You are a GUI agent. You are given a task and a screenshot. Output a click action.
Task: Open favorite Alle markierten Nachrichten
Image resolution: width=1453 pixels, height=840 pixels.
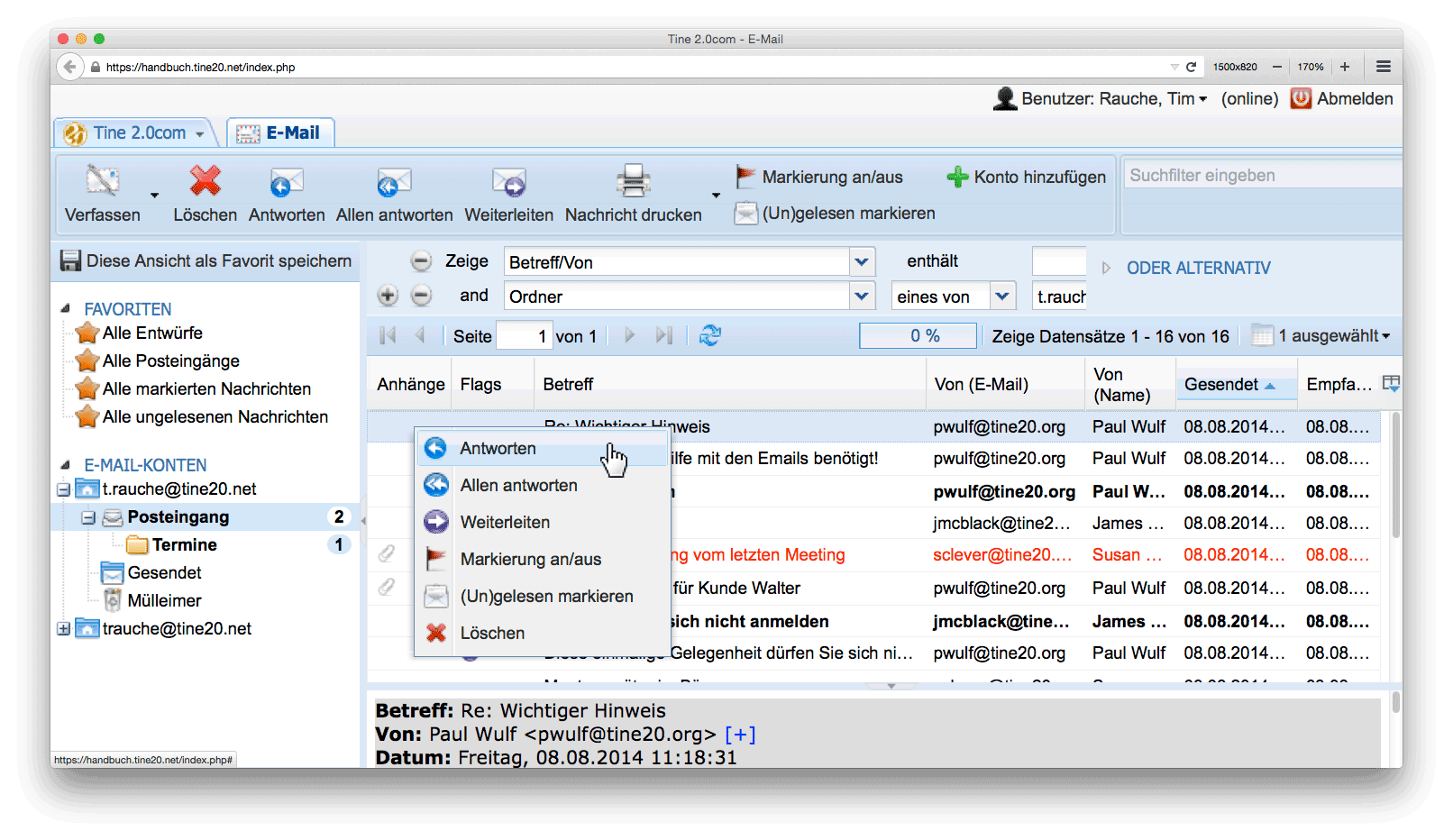[x=206, y=389]
